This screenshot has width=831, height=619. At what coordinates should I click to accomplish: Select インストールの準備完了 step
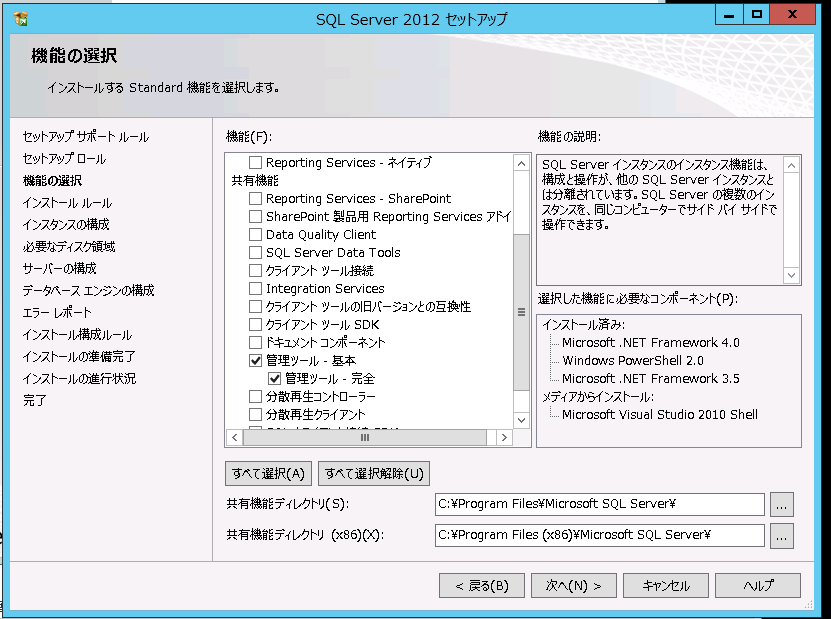click(79, 357)
